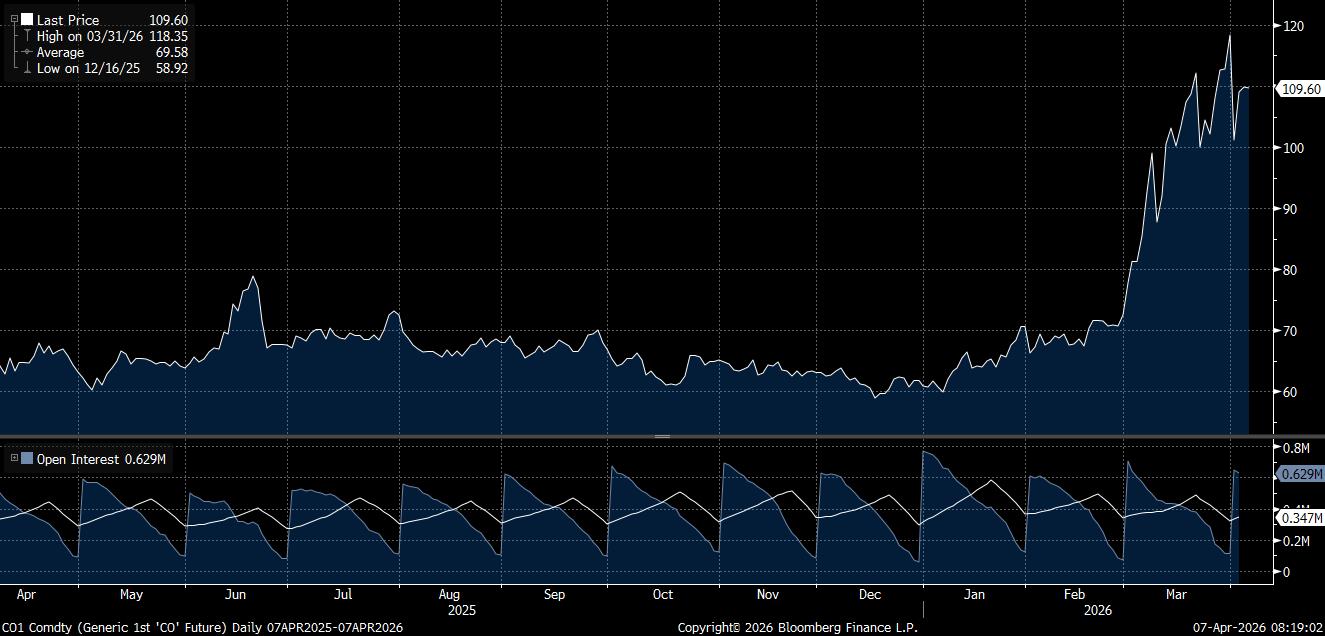Select the Average line icon in legend
This screenshot has height=636, width=1325.
coord(27,52)
